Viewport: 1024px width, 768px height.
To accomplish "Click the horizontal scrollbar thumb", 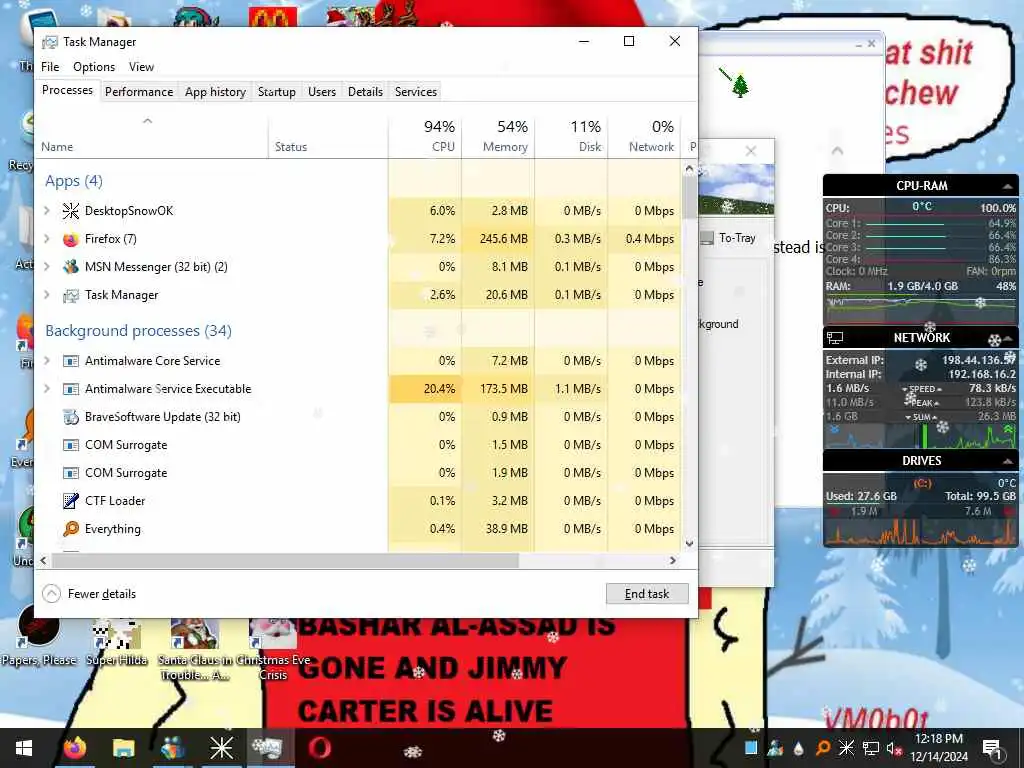I will pos(285,560).
